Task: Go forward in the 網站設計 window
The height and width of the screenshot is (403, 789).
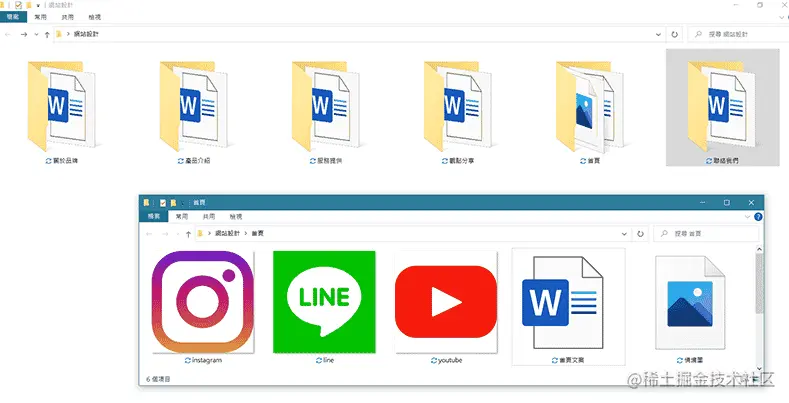Action: [x=24, y=34]
